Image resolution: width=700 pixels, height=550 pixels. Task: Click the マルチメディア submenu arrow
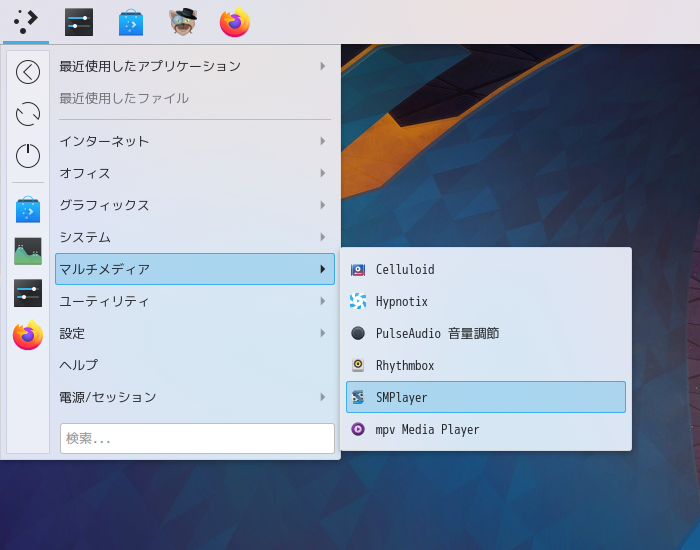point(322,269)
